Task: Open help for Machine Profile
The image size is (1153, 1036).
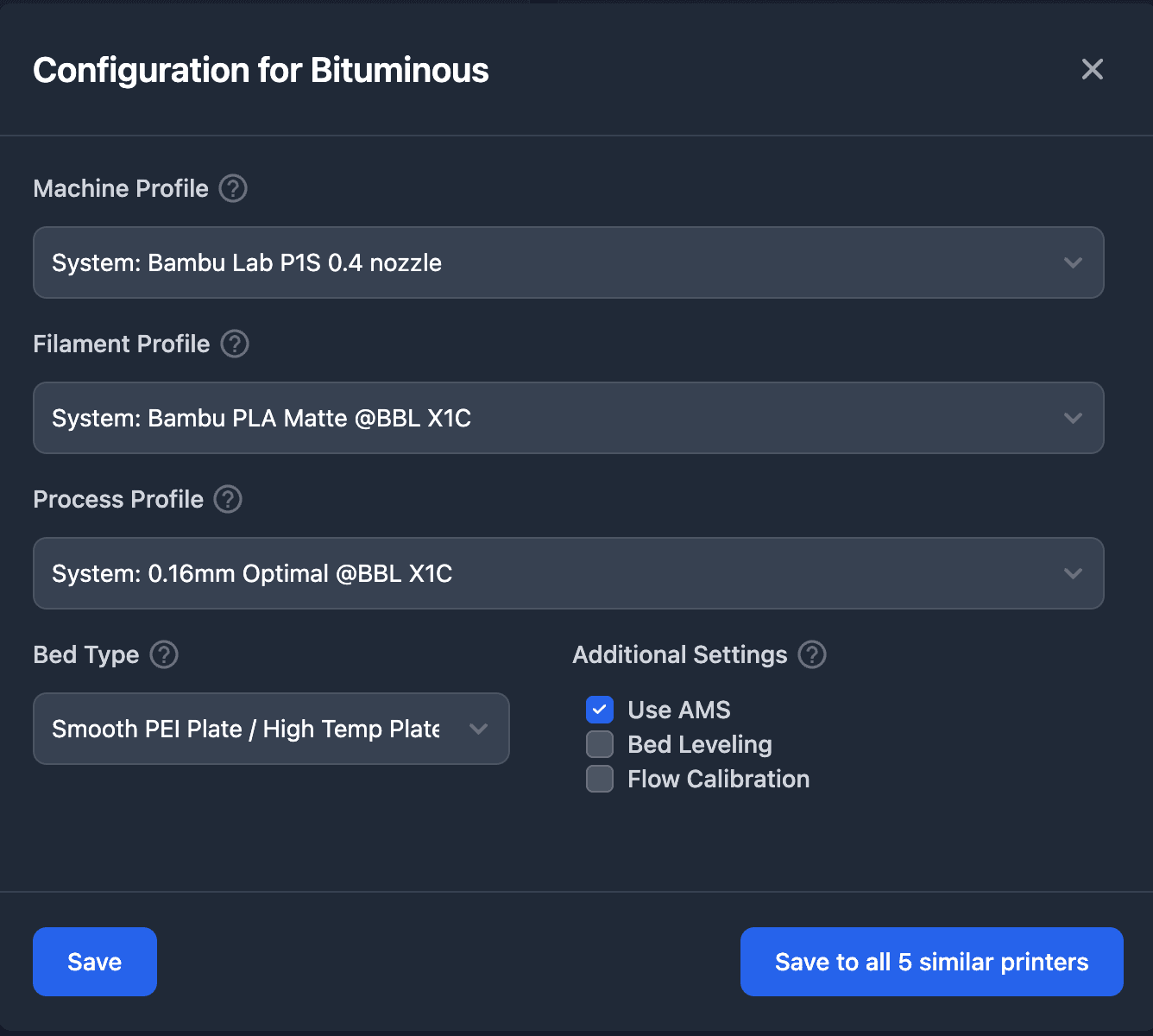Action: (x=233, y=188)
